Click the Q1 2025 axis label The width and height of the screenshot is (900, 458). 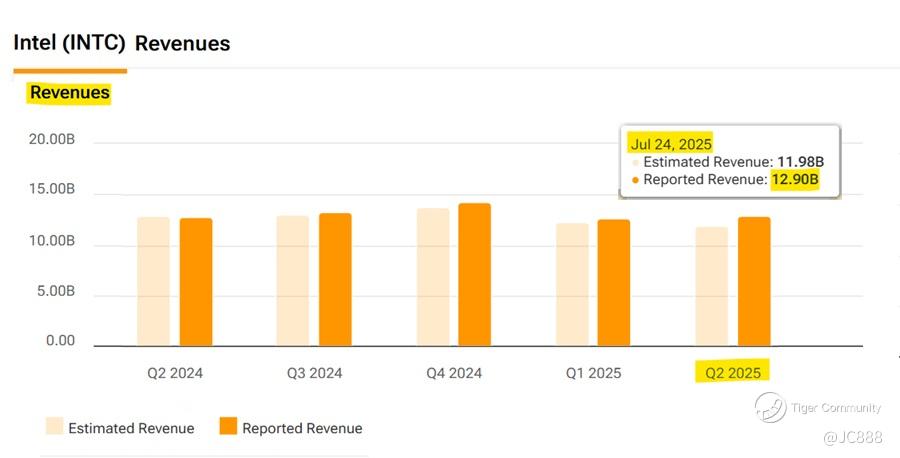(x=593, y=373)
